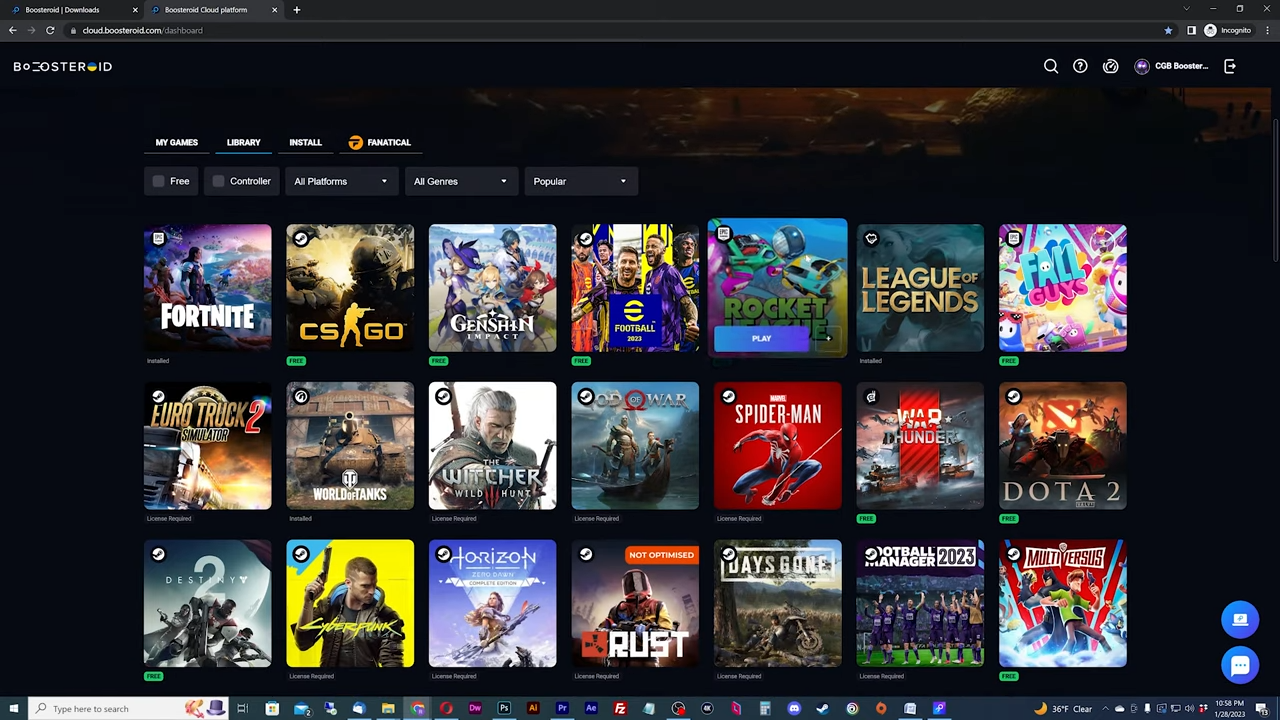Open the help question mark icon
This screenshot has height=720, width=1280.
1080,66
